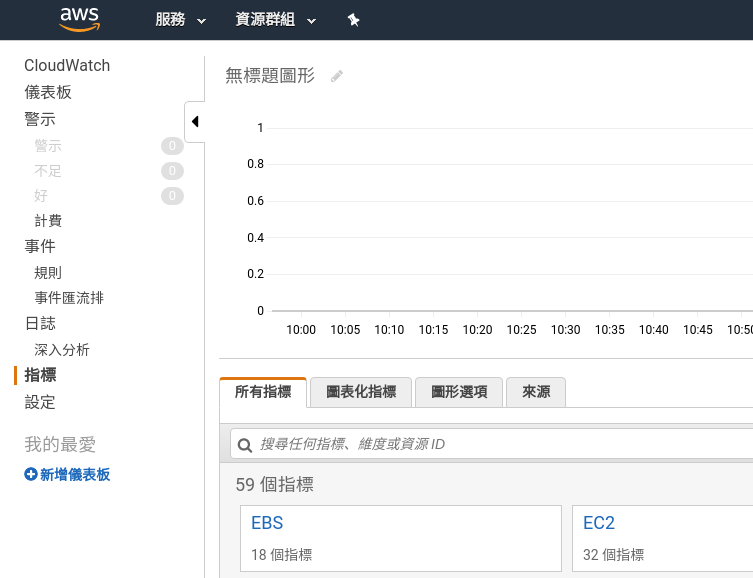Open the 來源 tab

[536, 392]
